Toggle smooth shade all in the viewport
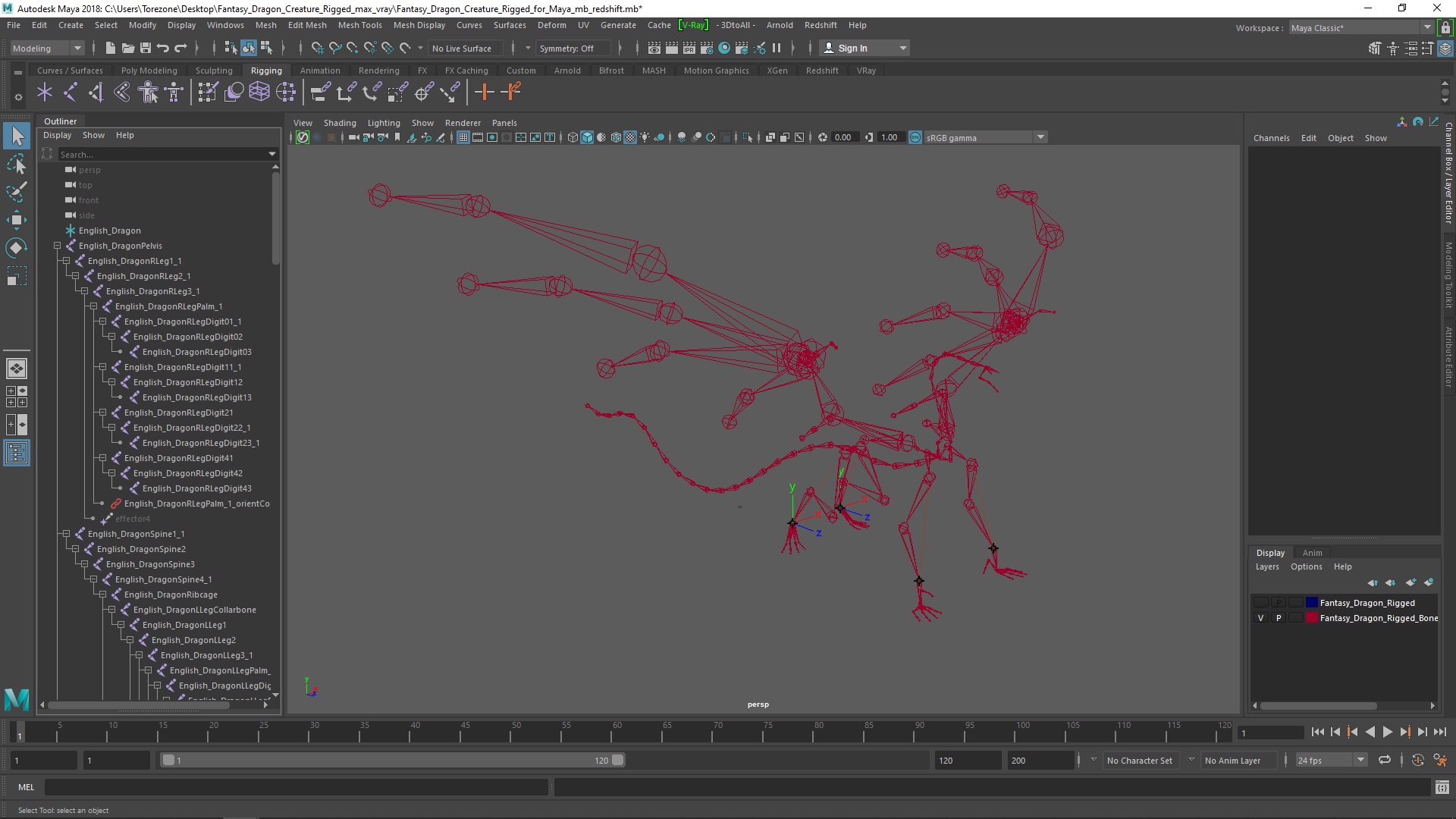 pyautogui.click(x=587, y=137)
